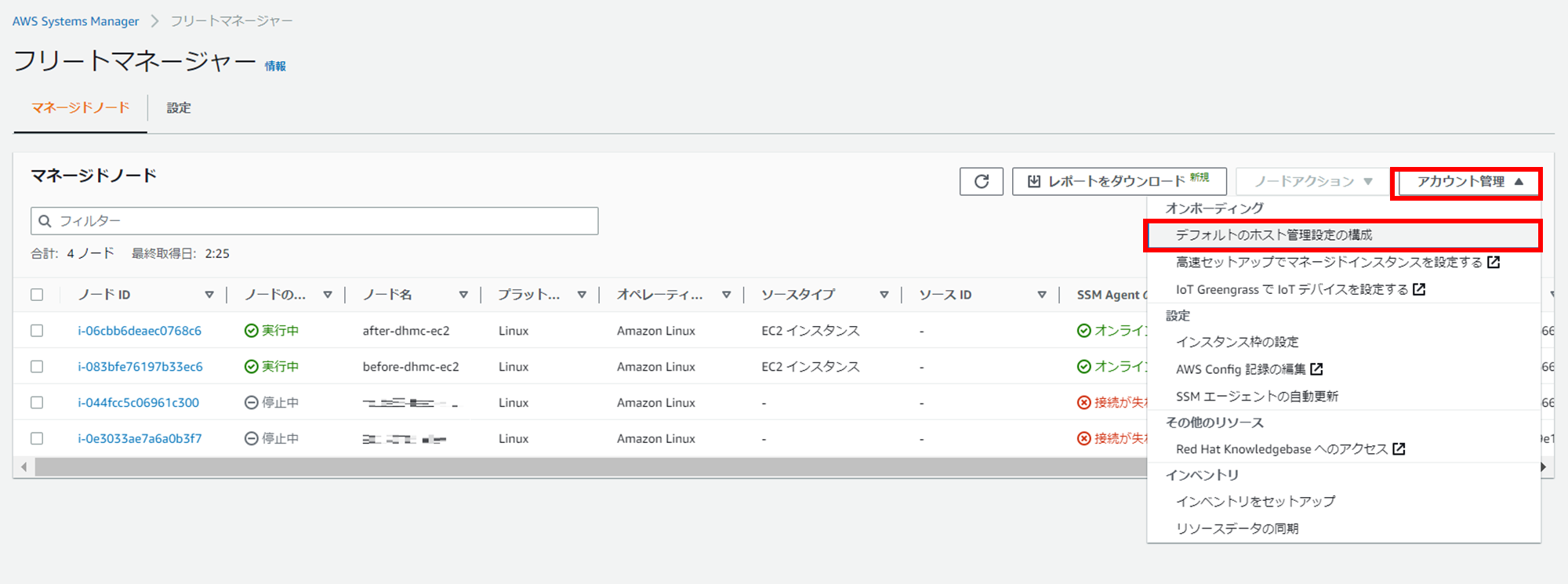Click the right scroll arrow of table
This screenshot has width=1568, height=584.
[x=1543, y=467]
